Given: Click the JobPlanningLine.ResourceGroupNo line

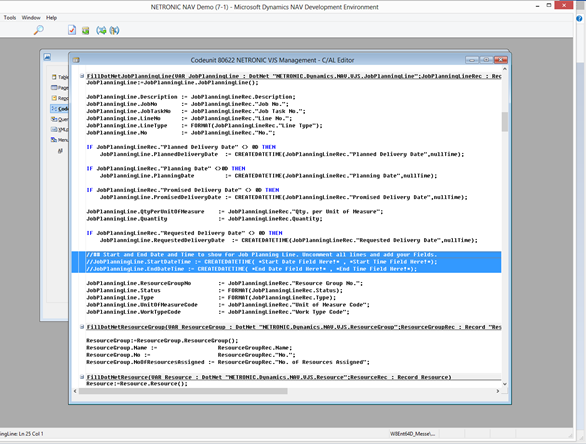Looking at the screenshot, I should coord(225,283).
